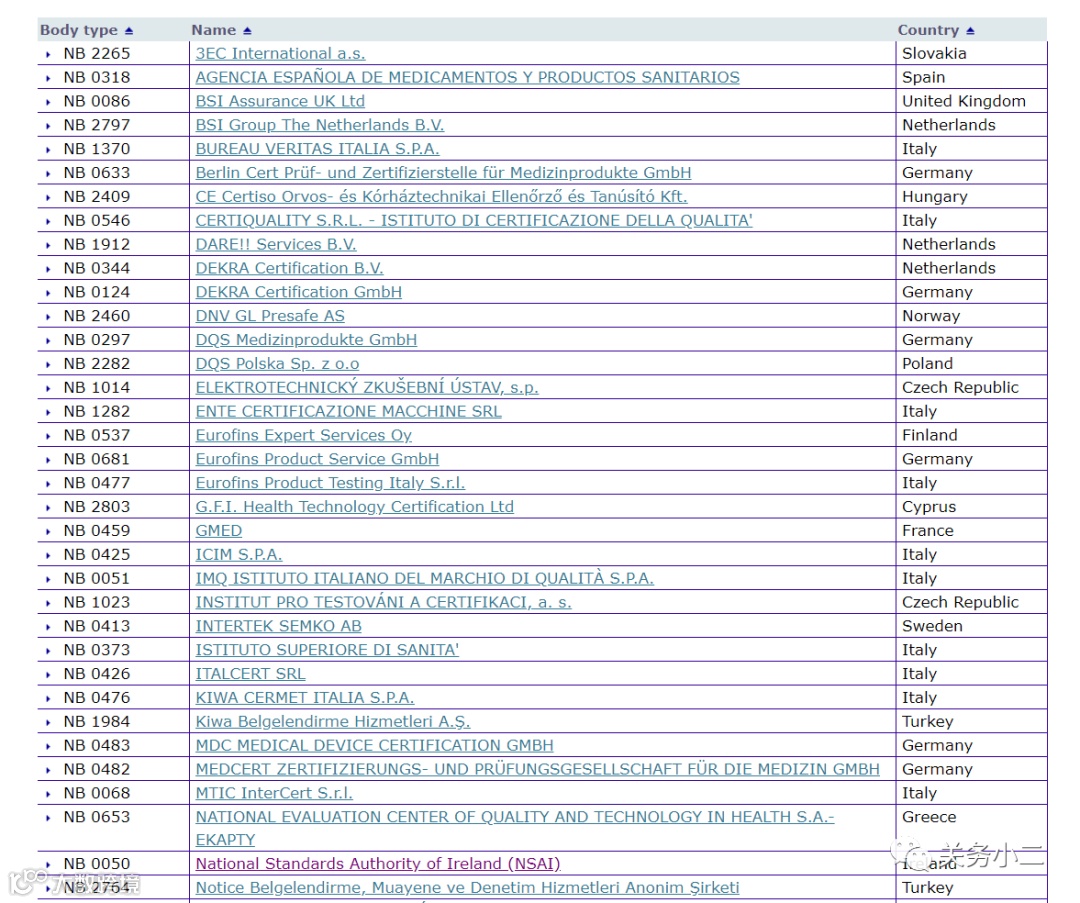The width and height of the screenshot is (1080, 903).
Task: Open BSI Assurance UK Ltd link
Action: pyautogui.click(x=280, y=101)
